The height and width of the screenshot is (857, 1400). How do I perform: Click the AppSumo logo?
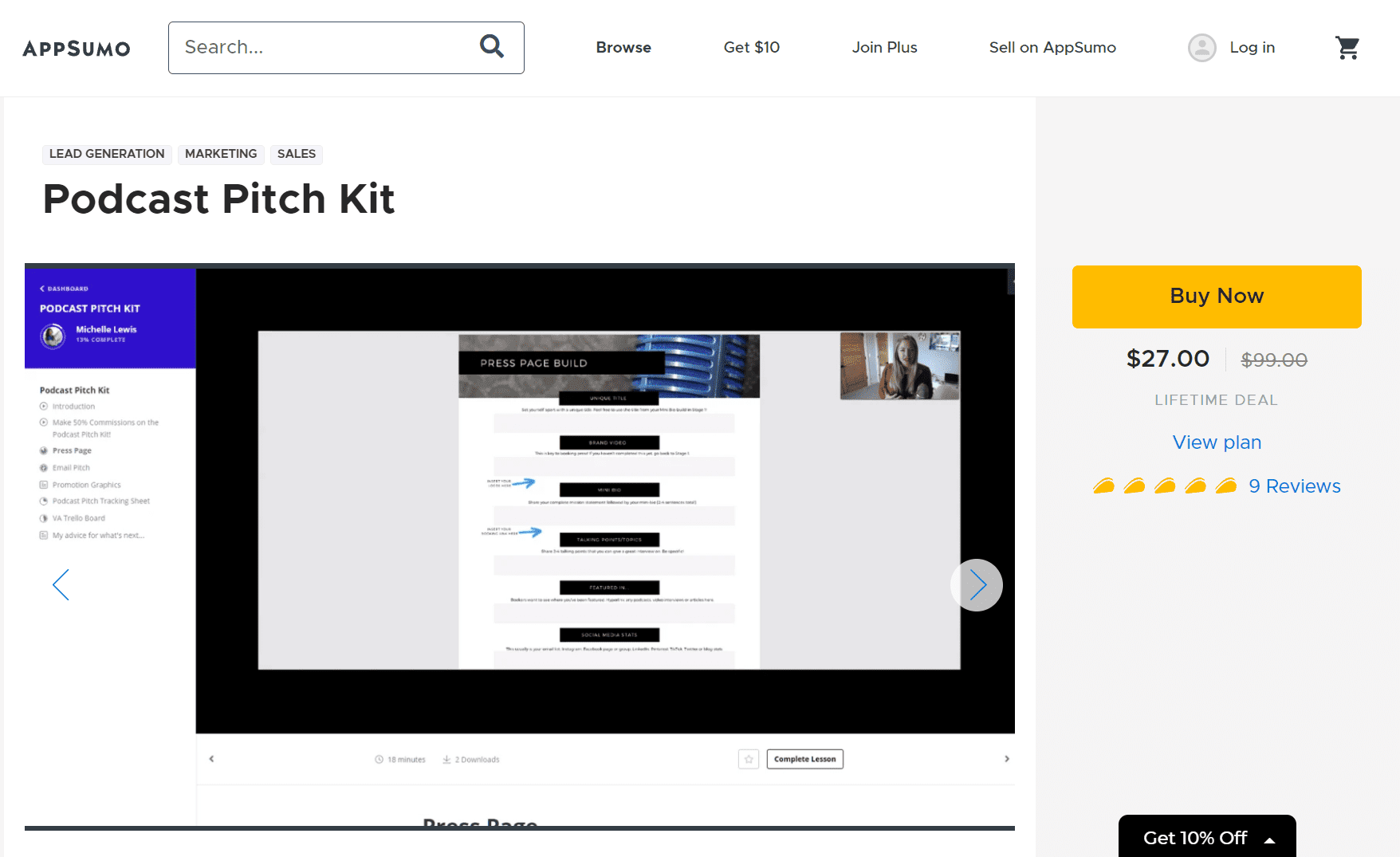click(x=77, y=49)
